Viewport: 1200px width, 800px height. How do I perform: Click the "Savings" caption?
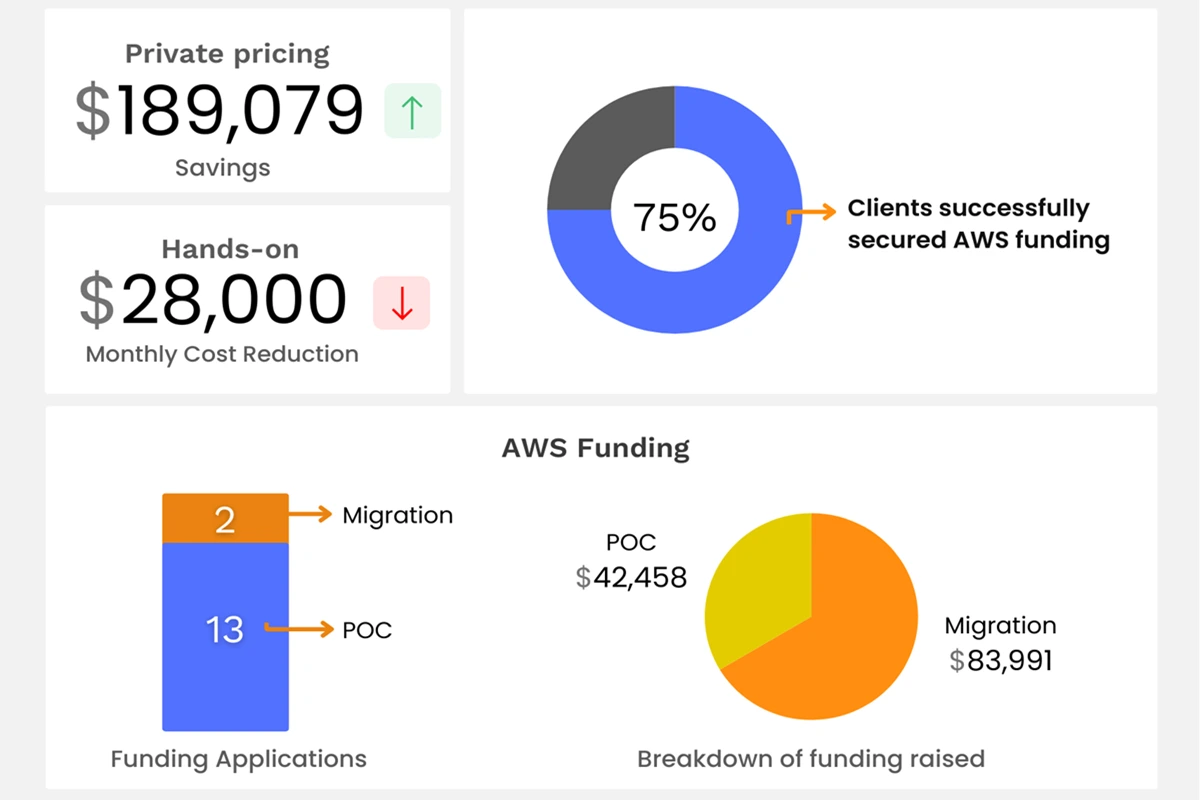(223, 167)
